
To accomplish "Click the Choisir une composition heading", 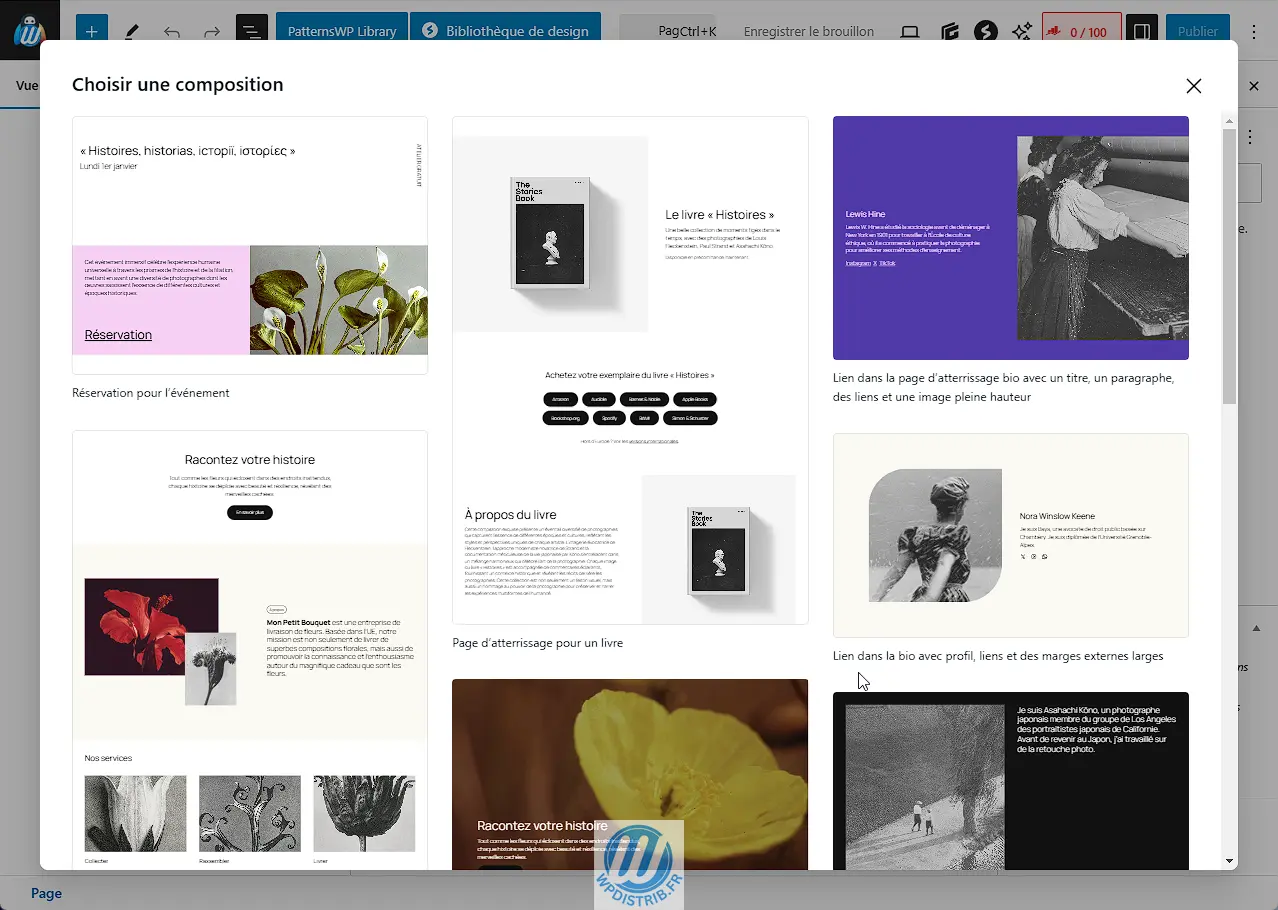I will [x=178, y=85].
